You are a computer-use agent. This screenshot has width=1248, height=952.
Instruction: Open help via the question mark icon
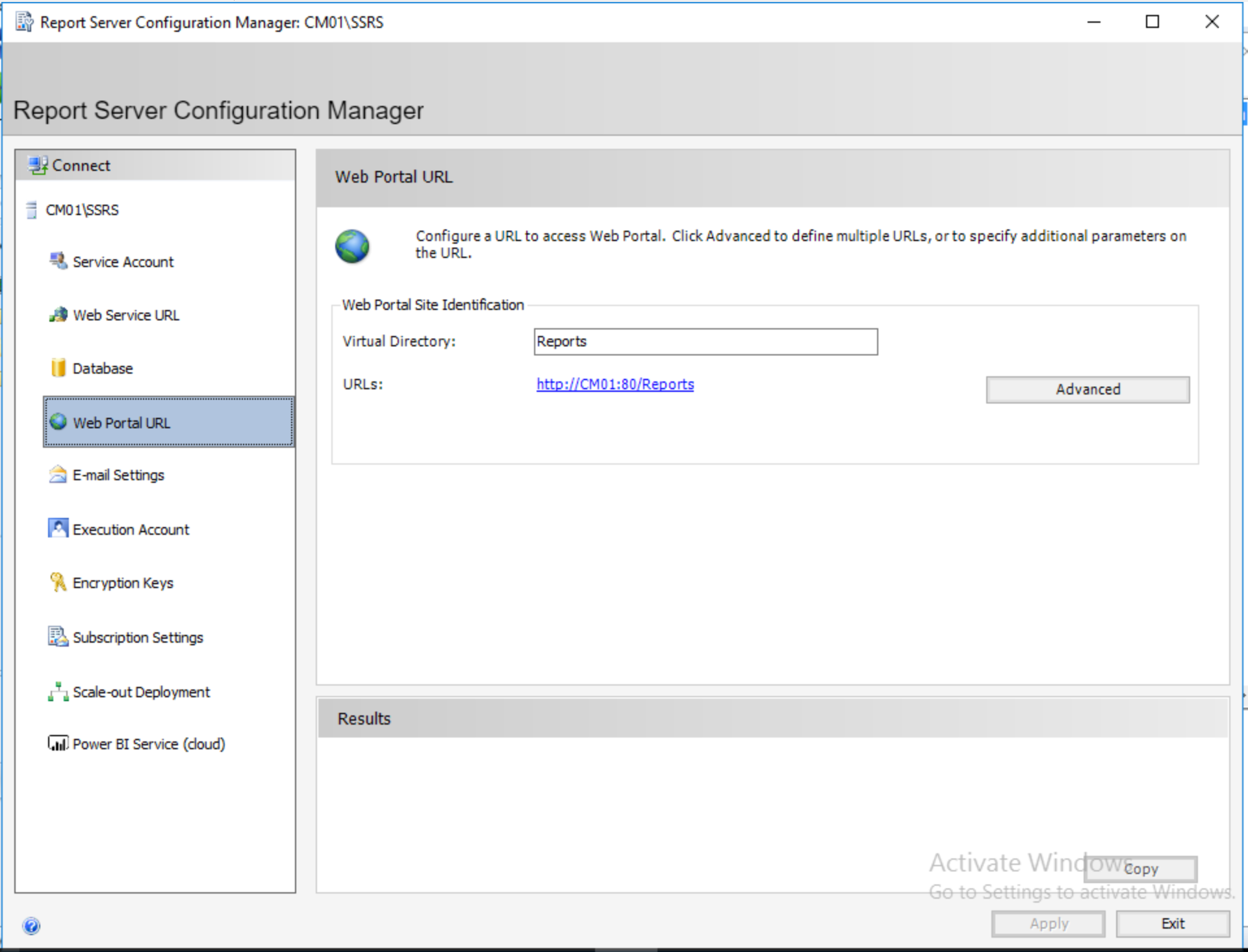(x=31, y=925)
